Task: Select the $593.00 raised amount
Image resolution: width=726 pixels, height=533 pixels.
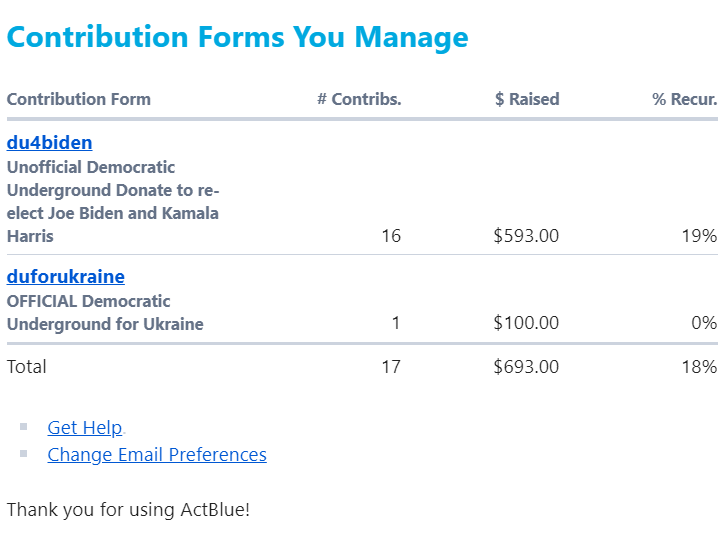Action: click(526, 236)
